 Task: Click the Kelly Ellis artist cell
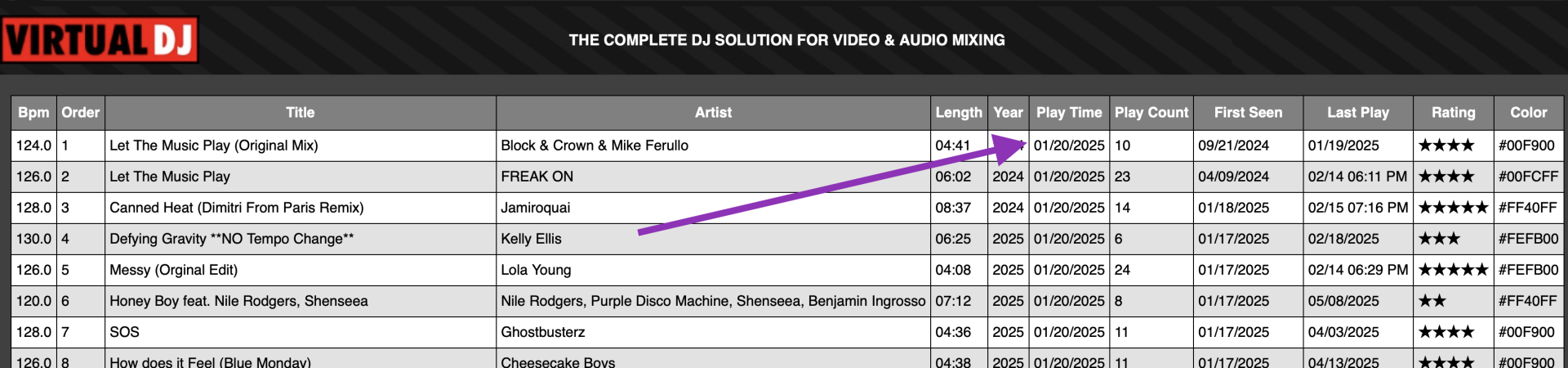pyautogui.click(x=531, y=239)
